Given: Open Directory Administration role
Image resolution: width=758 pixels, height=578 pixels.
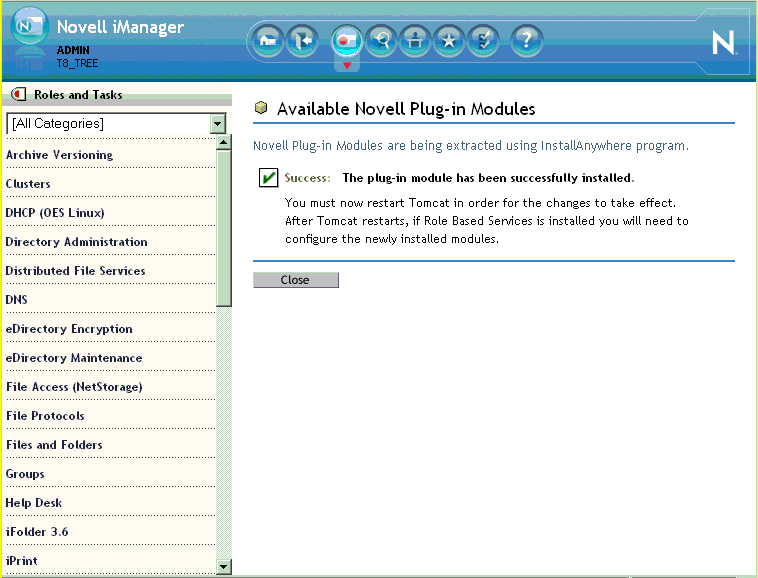Looking at the screenshot, I should point(76,242).
